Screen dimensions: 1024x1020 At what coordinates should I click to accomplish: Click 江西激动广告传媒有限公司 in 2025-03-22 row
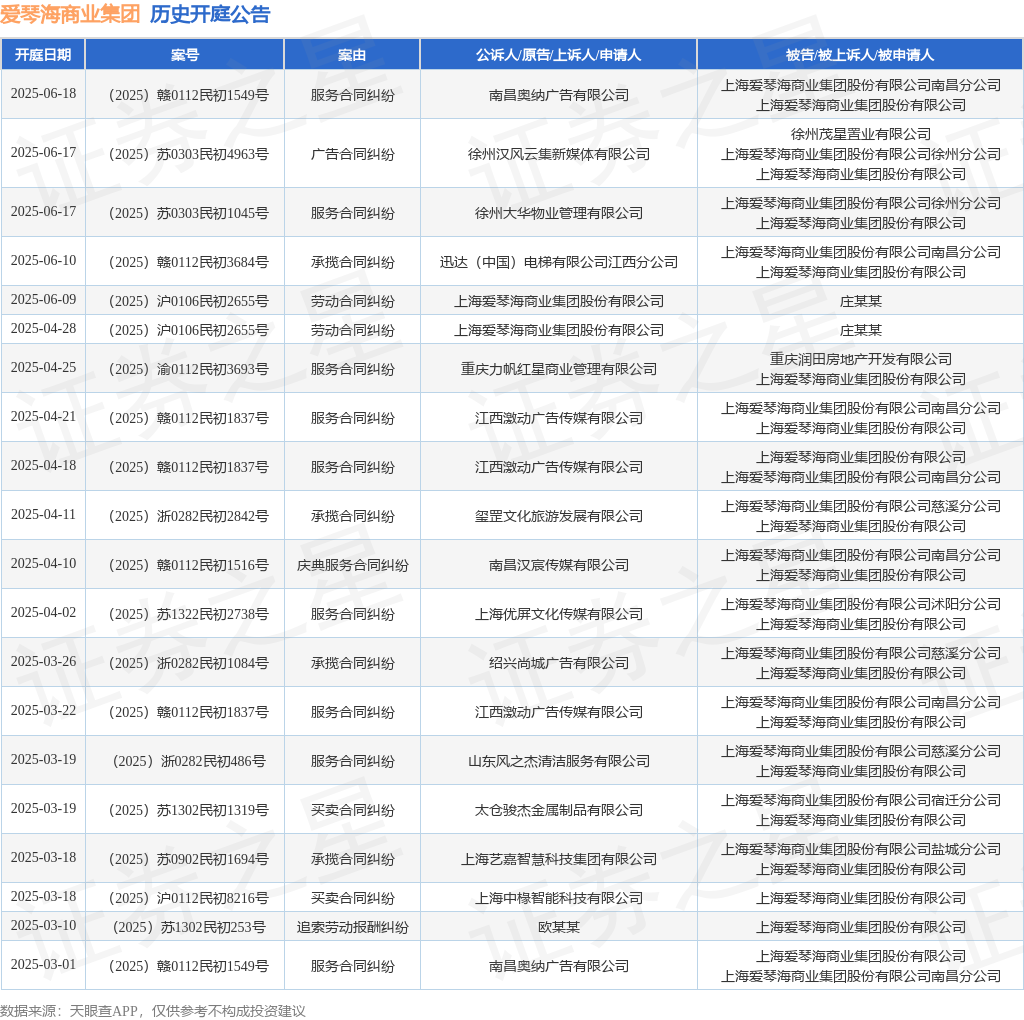tap(559, 712)
